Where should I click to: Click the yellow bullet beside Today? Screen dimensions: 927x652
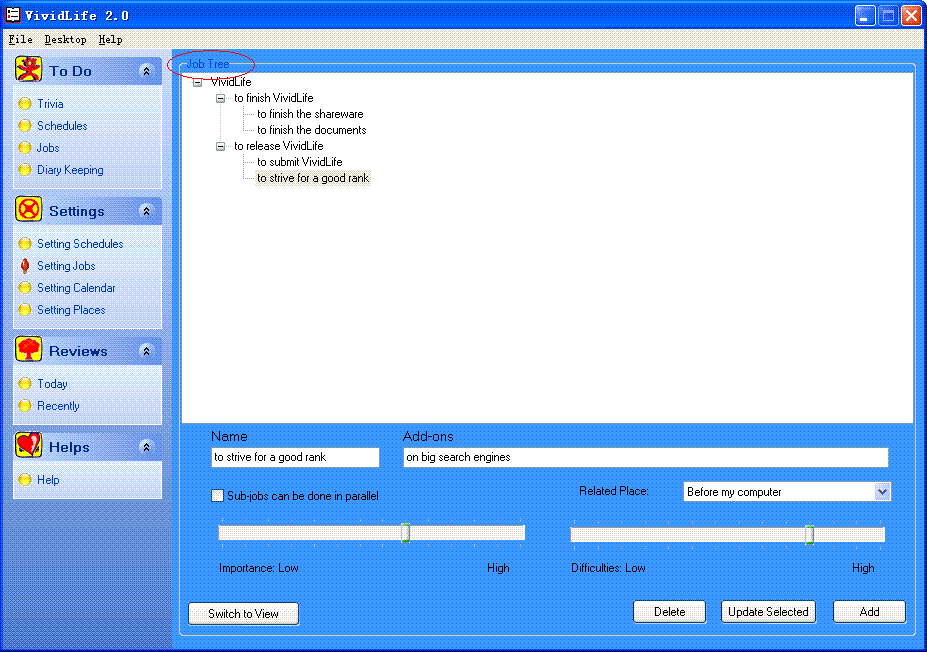(x=25, y=384)
